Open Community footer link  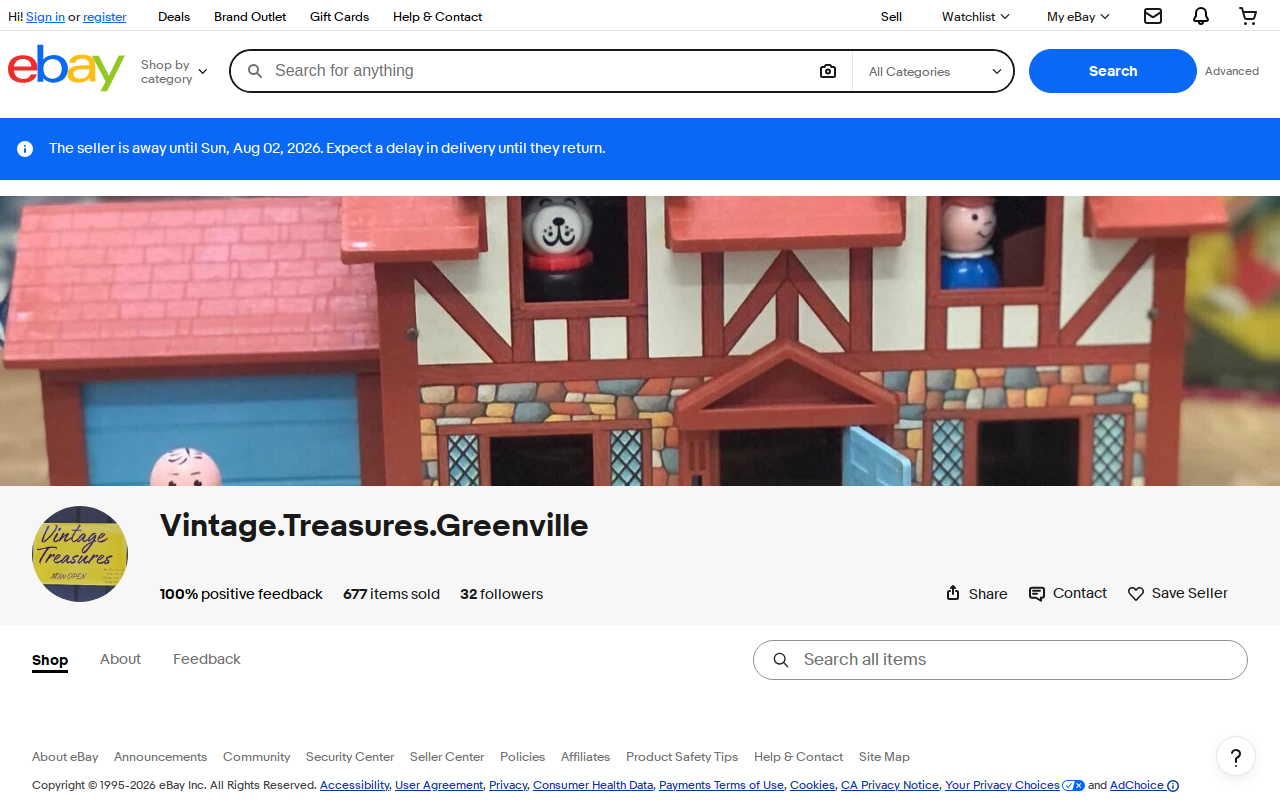click(256, 757)
